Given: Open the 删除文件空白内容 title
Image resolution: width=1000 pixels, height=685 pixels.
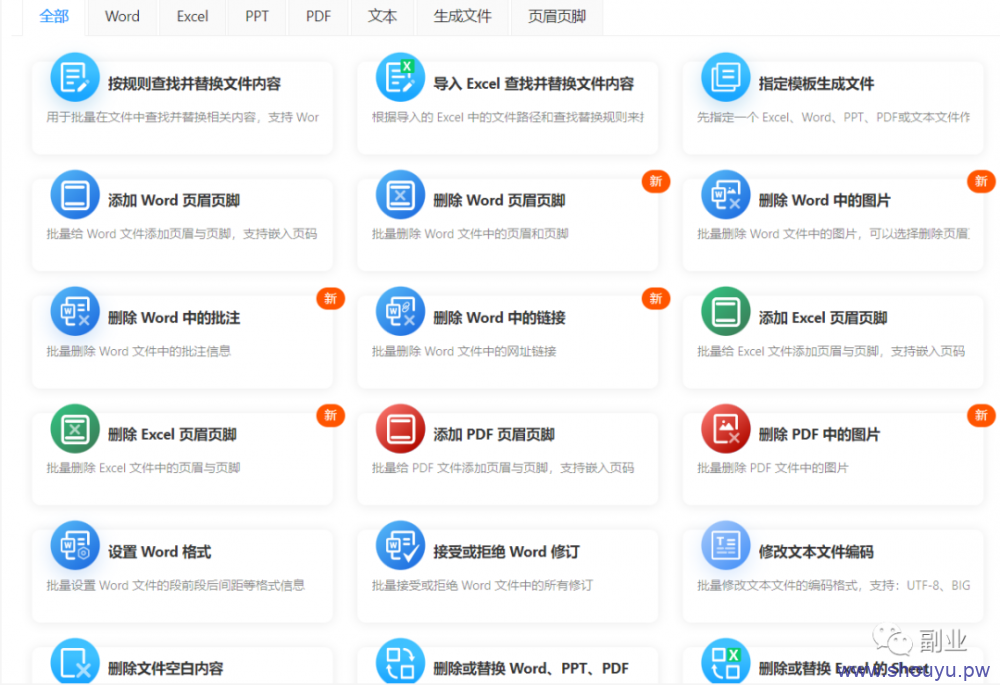Looking at the screenshot, I should point(166,668).
